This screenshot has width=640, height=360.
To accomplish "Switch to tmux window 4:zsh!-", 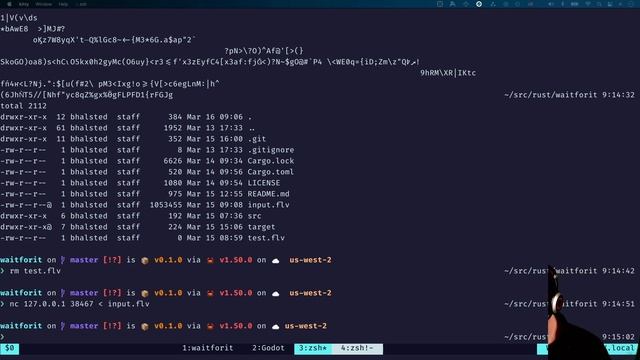I will coord(357,348).
